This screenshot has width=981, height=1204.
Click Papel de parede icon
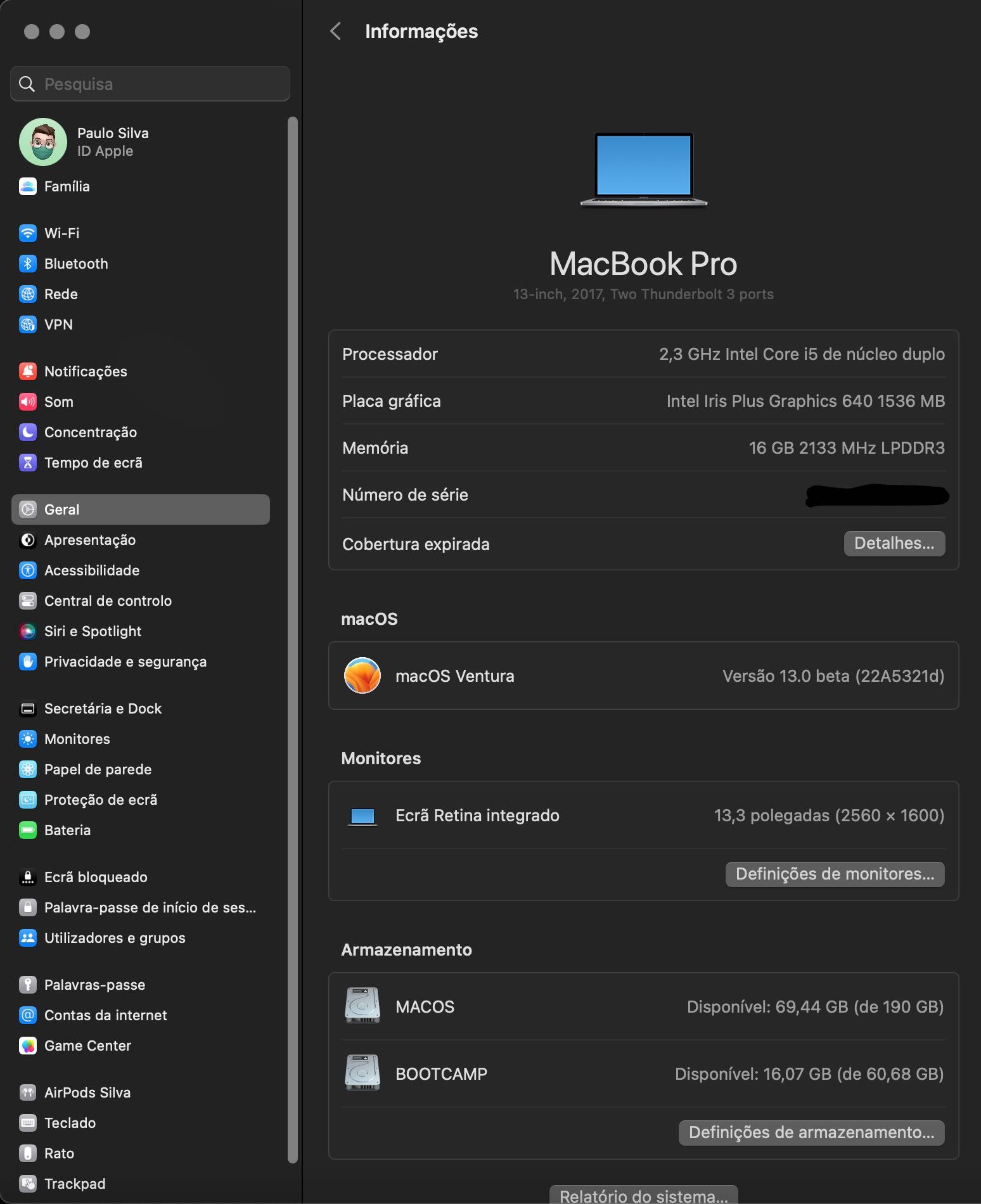28,769
